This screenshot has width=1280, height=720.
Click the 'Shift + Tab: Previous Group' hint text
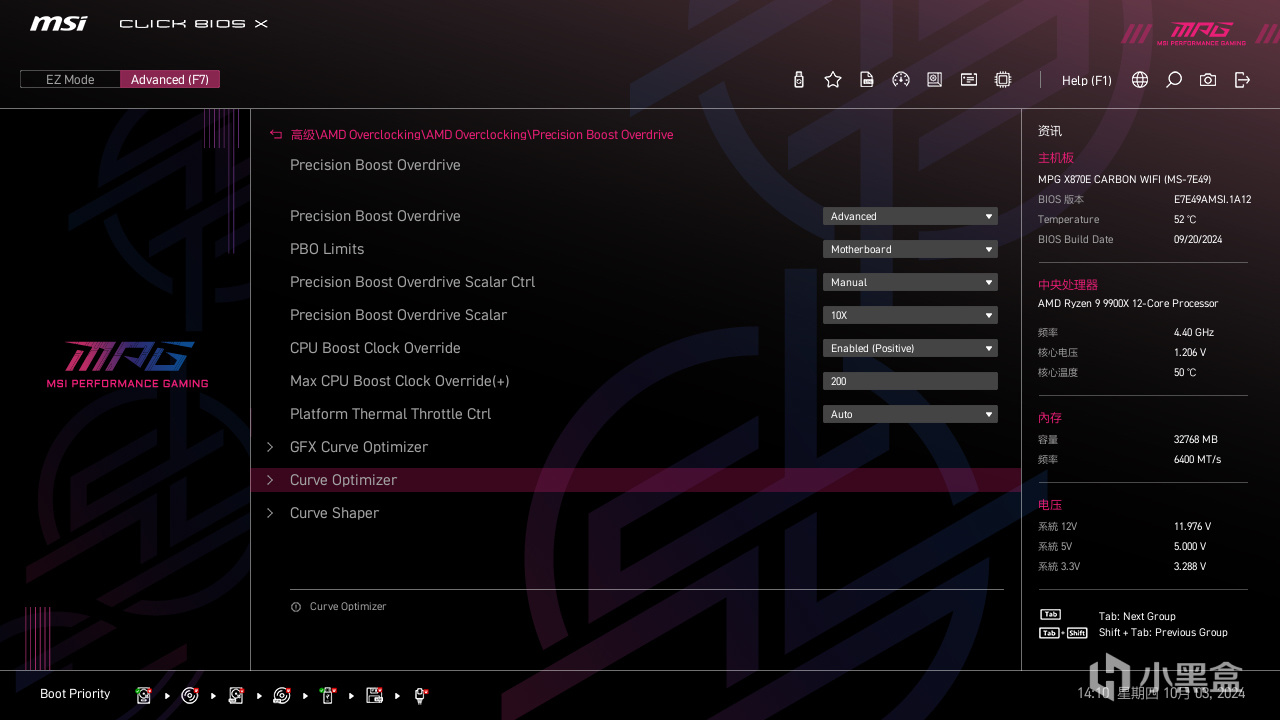[1163, 633]
